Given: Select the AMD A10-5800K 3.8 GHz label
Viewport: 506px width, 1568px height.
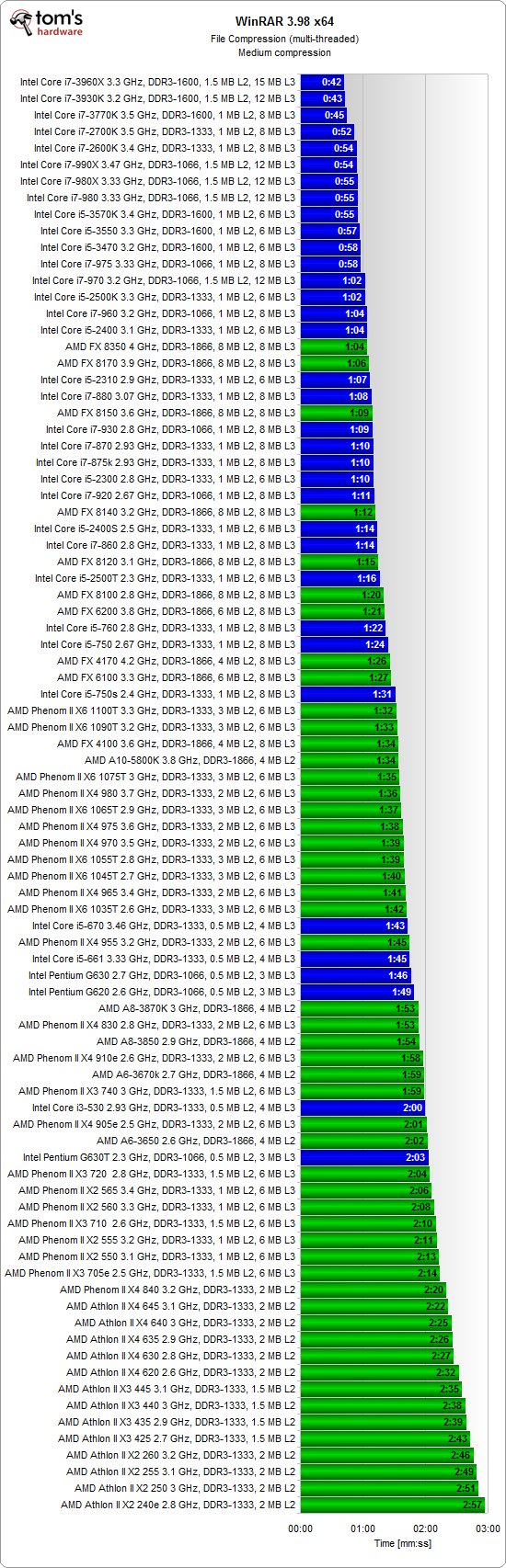Looking at the screenshot, I should tap(190, 760).
